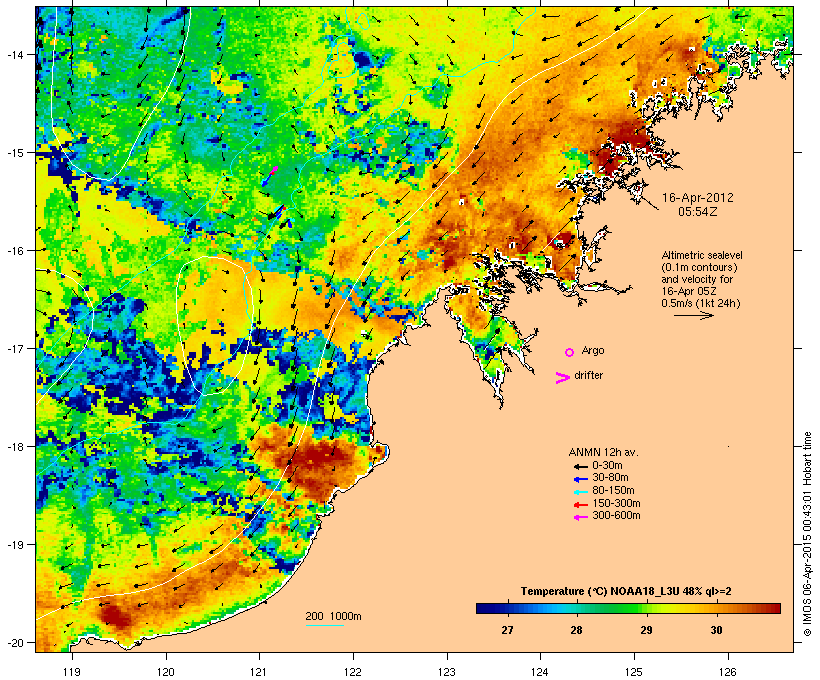Click the longitude axis label 125

634,672
